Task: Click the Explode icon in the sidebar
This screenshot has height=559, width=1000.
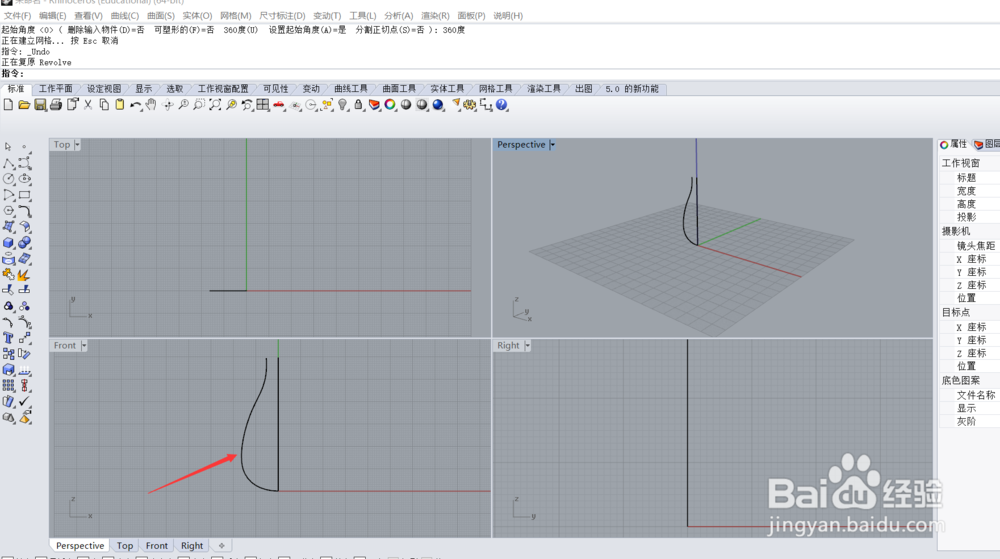Action: (x=25, y=275)
